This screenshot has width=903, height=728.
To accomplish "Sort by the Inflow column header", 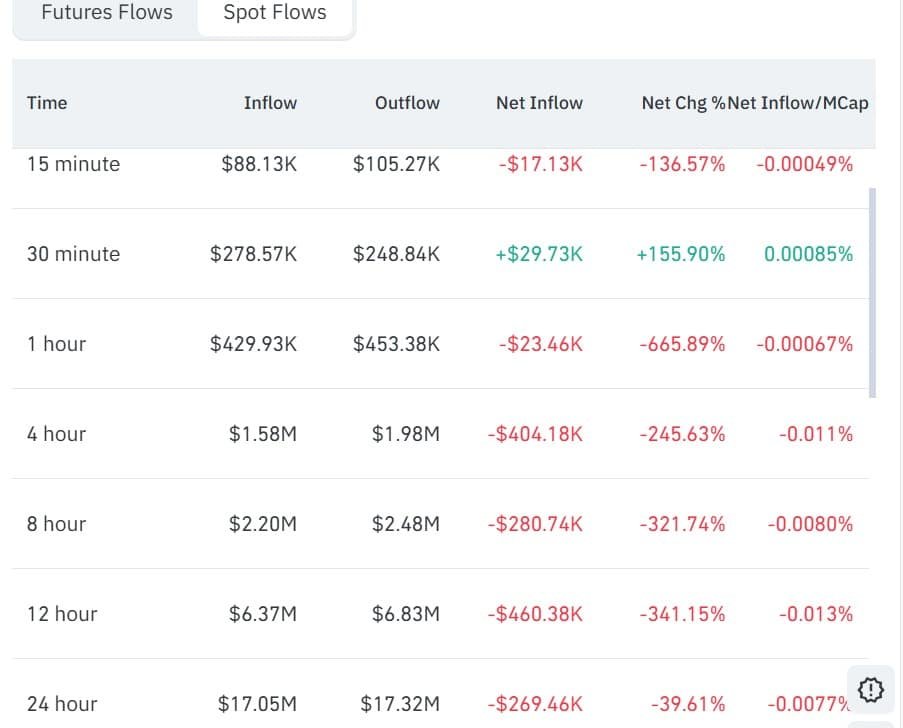I will coord(270,103).
